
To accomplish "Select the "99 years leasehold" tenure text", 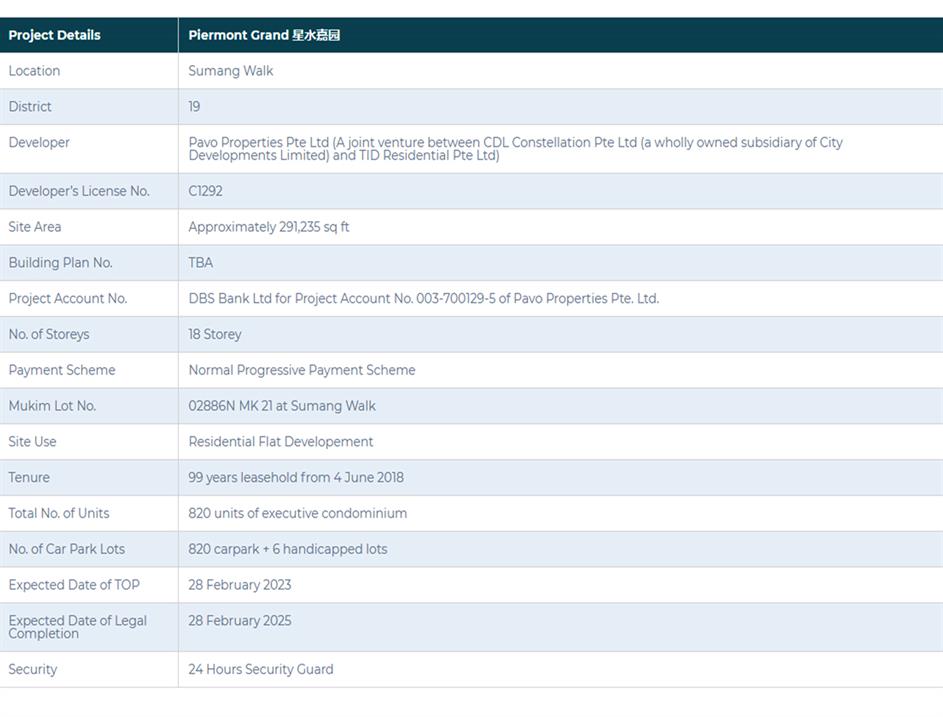I will click(296, 478).
